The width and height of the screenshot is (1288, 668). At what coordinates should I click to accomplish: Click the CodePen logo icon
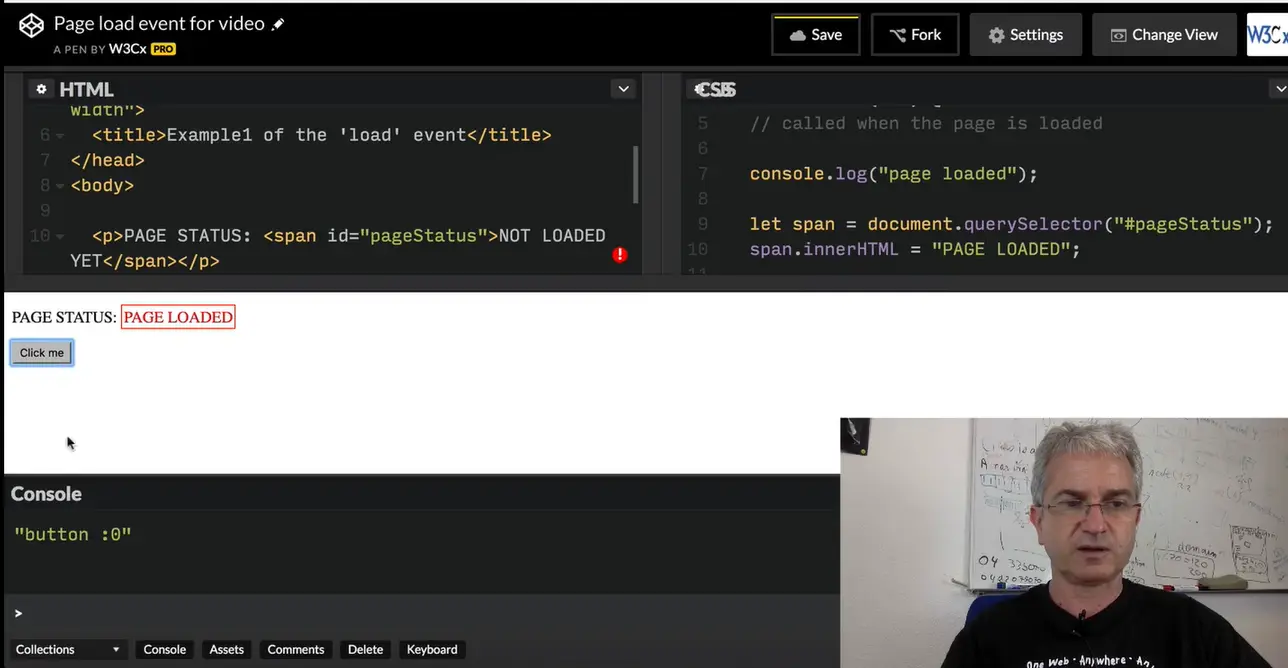[x=31, y=27]
